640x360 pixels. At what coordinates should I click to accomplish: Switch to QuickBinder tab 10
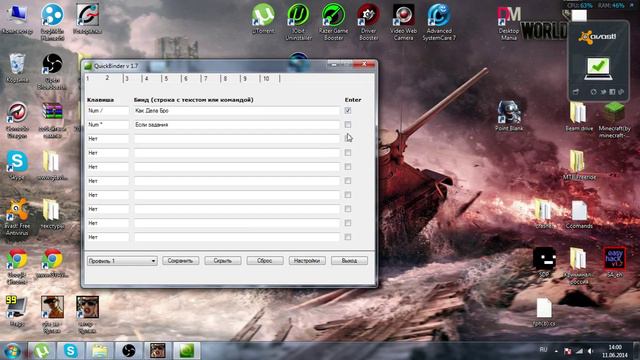pyautogui.click(x=267, y=78)
